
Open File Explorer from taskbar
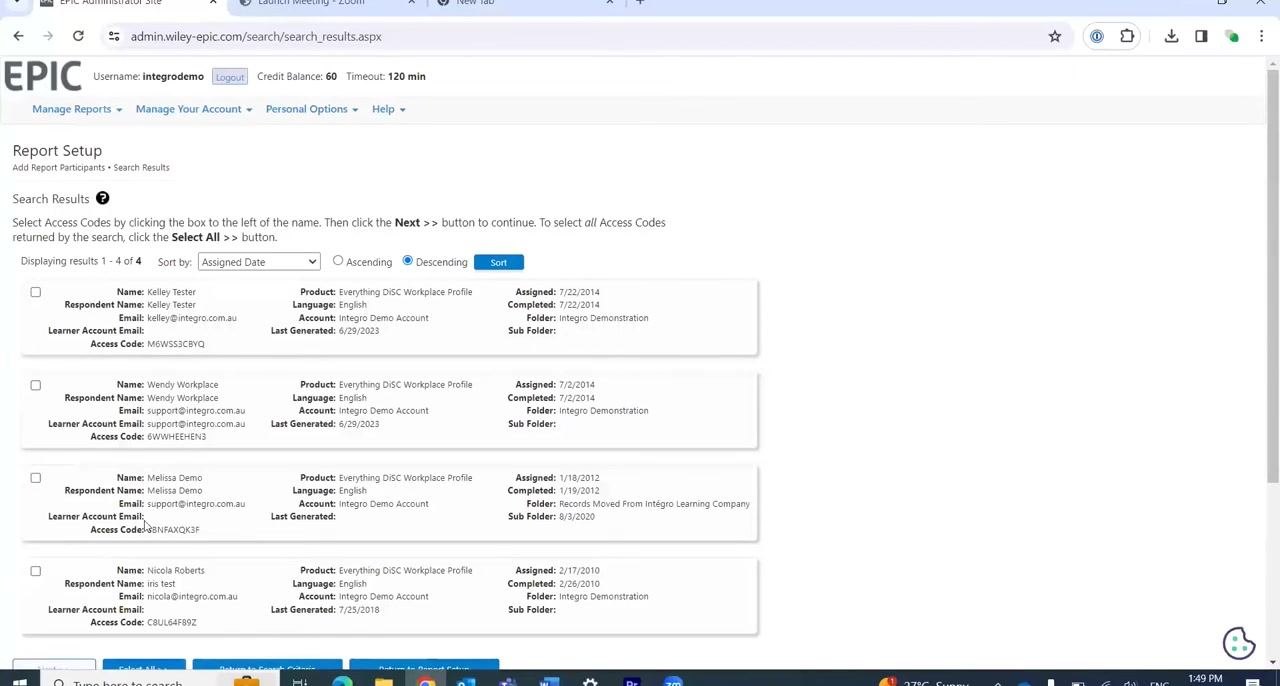pyautogui.click(x=384, y=682)
